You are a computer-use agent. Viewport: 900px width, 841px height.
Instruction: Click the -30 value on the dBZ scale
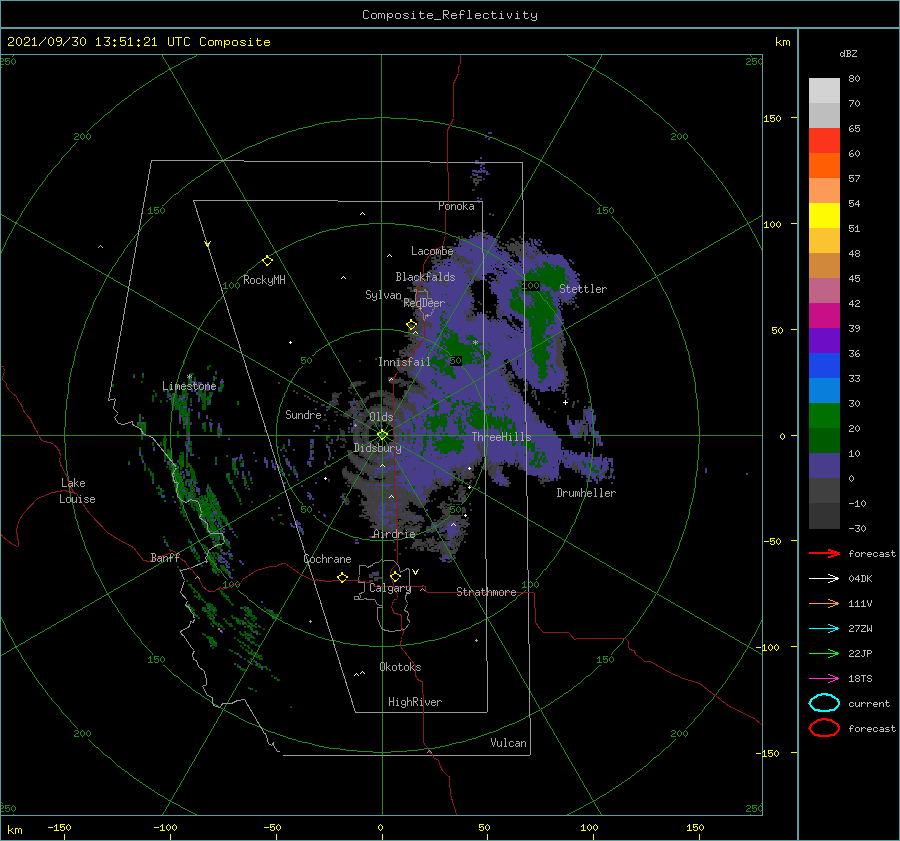pos(857,528)
